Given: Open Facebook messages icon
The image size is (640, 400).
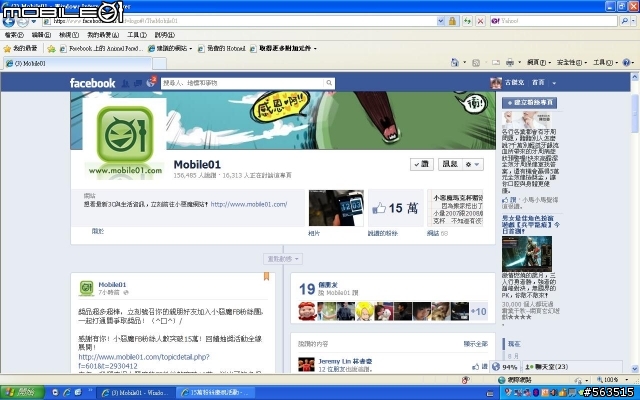Looking at the screenshot, I should 138,83.
